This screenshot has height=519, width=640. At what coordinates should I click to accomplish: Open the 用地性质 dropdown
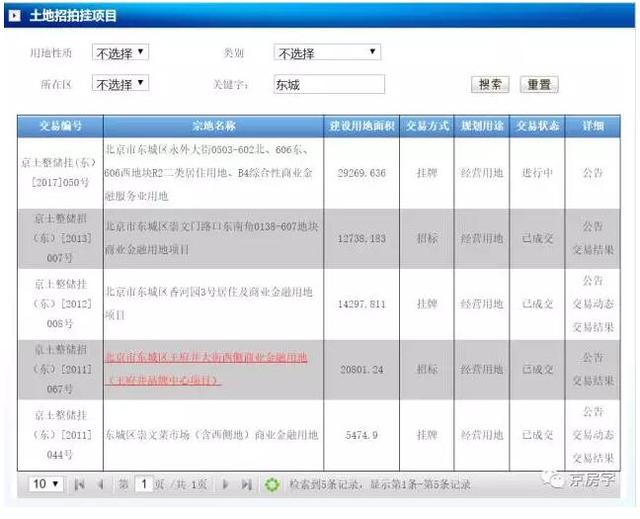point(120,53)
